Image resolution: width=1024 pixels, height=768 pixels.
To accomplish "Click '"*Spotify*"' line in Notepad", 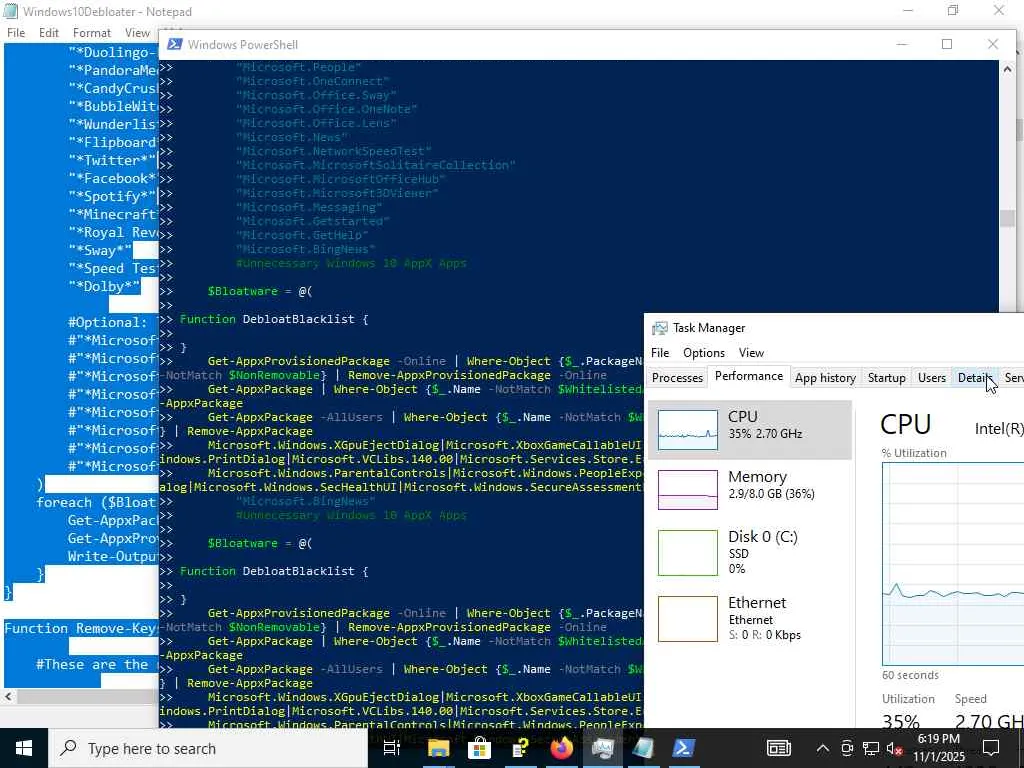I will (112, 196).
